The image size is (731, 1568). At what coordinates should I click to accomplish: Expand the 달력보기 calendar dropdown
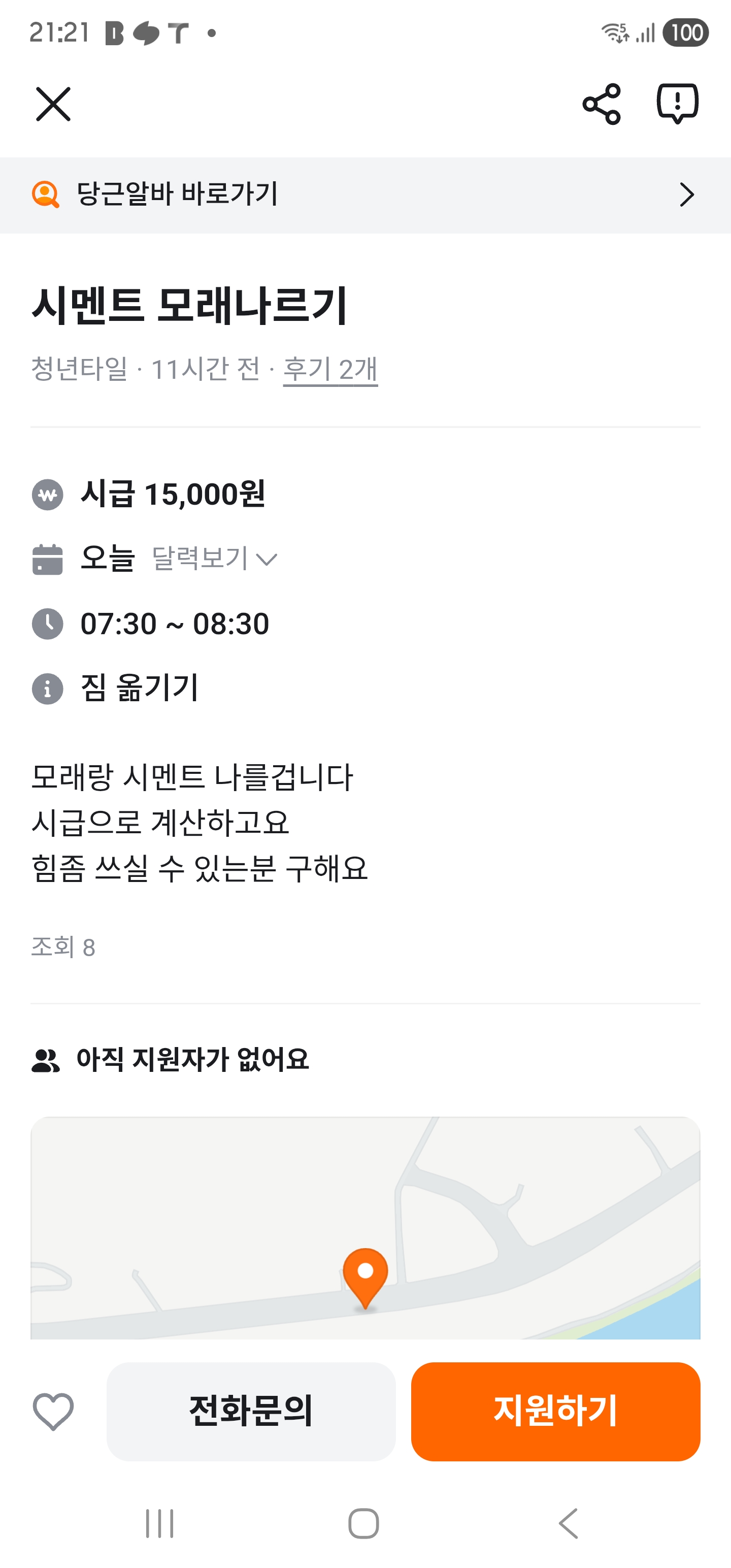[x=214, y=559]
